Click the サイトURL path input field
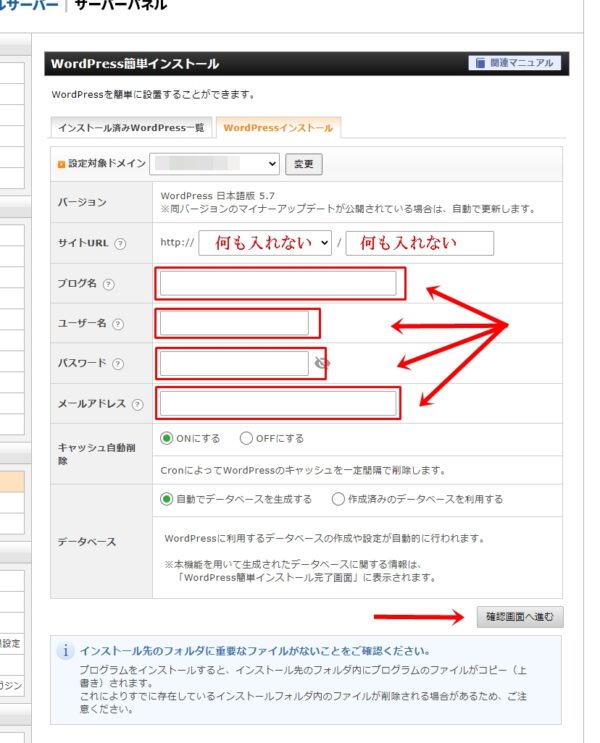Viewport: 600px width, 743px height. (419, 243)
